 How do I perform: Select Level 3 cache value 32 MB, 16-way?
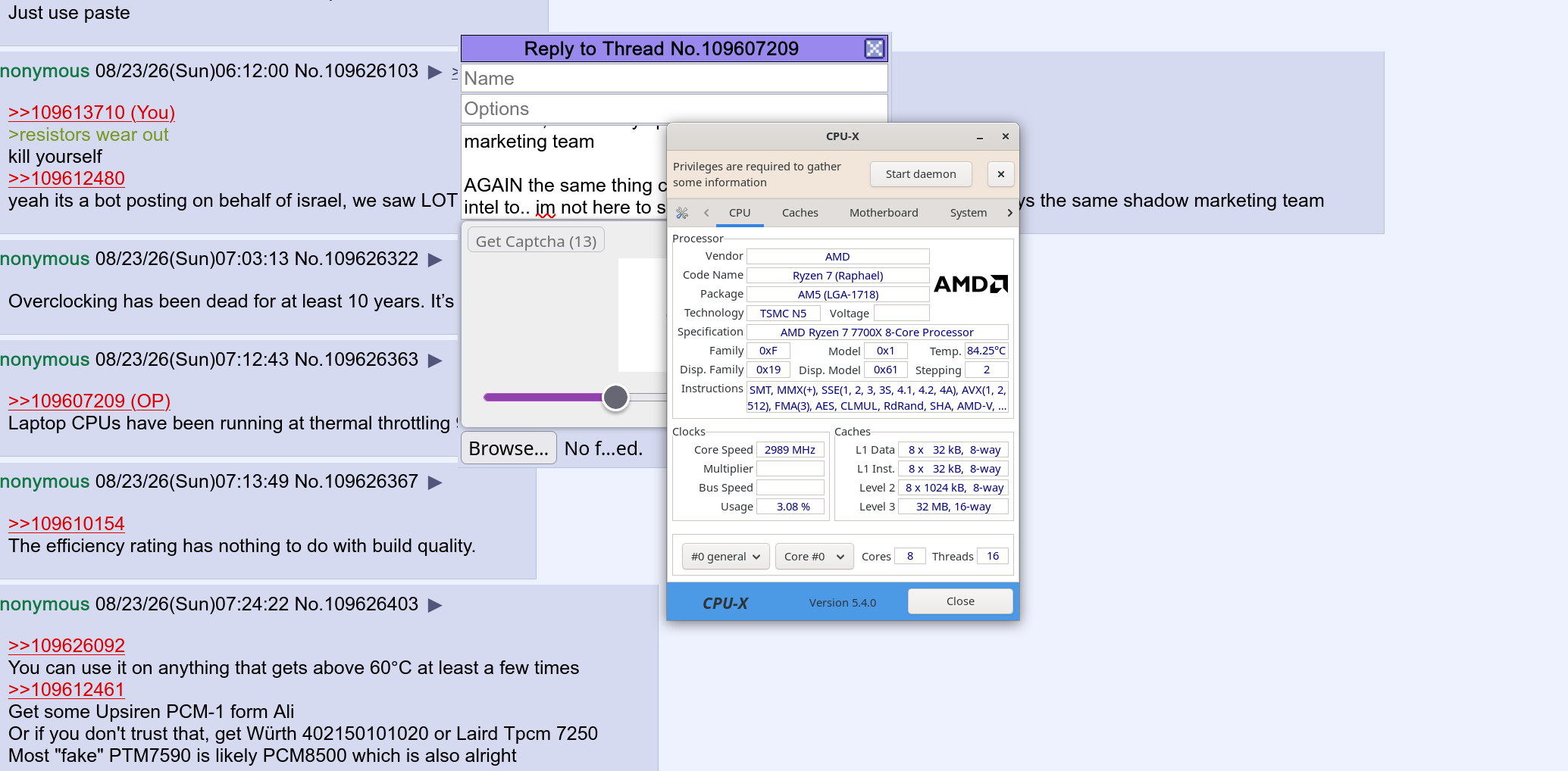point(953,507)
